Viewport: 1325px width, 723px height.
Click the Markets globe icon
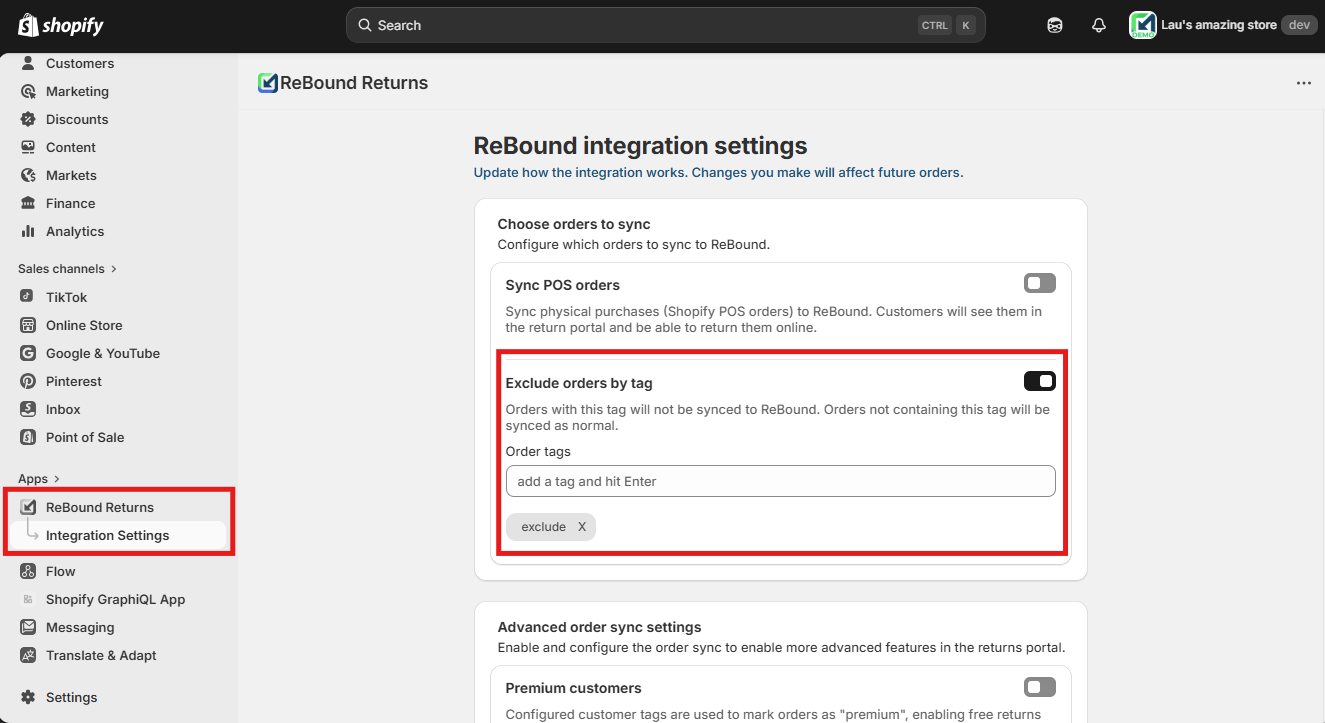[x=28, y=175]
